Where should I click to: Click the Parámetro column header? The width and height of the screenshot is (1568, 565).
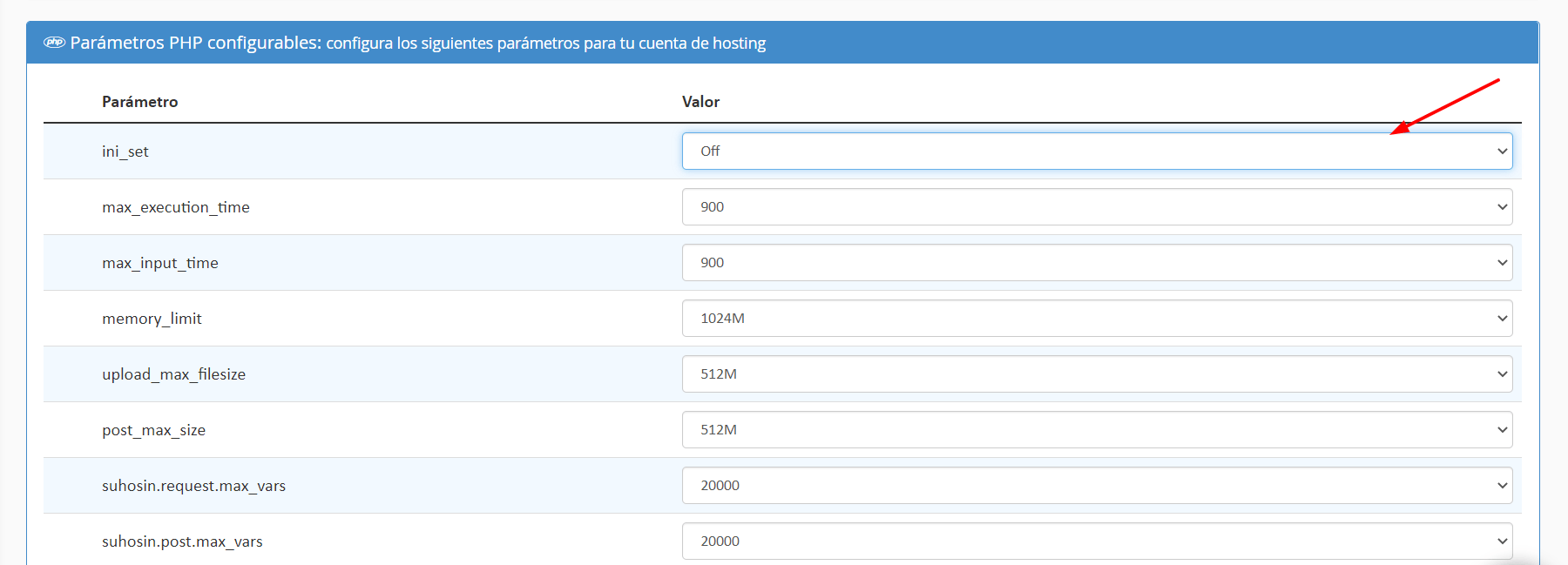[139, 102]
